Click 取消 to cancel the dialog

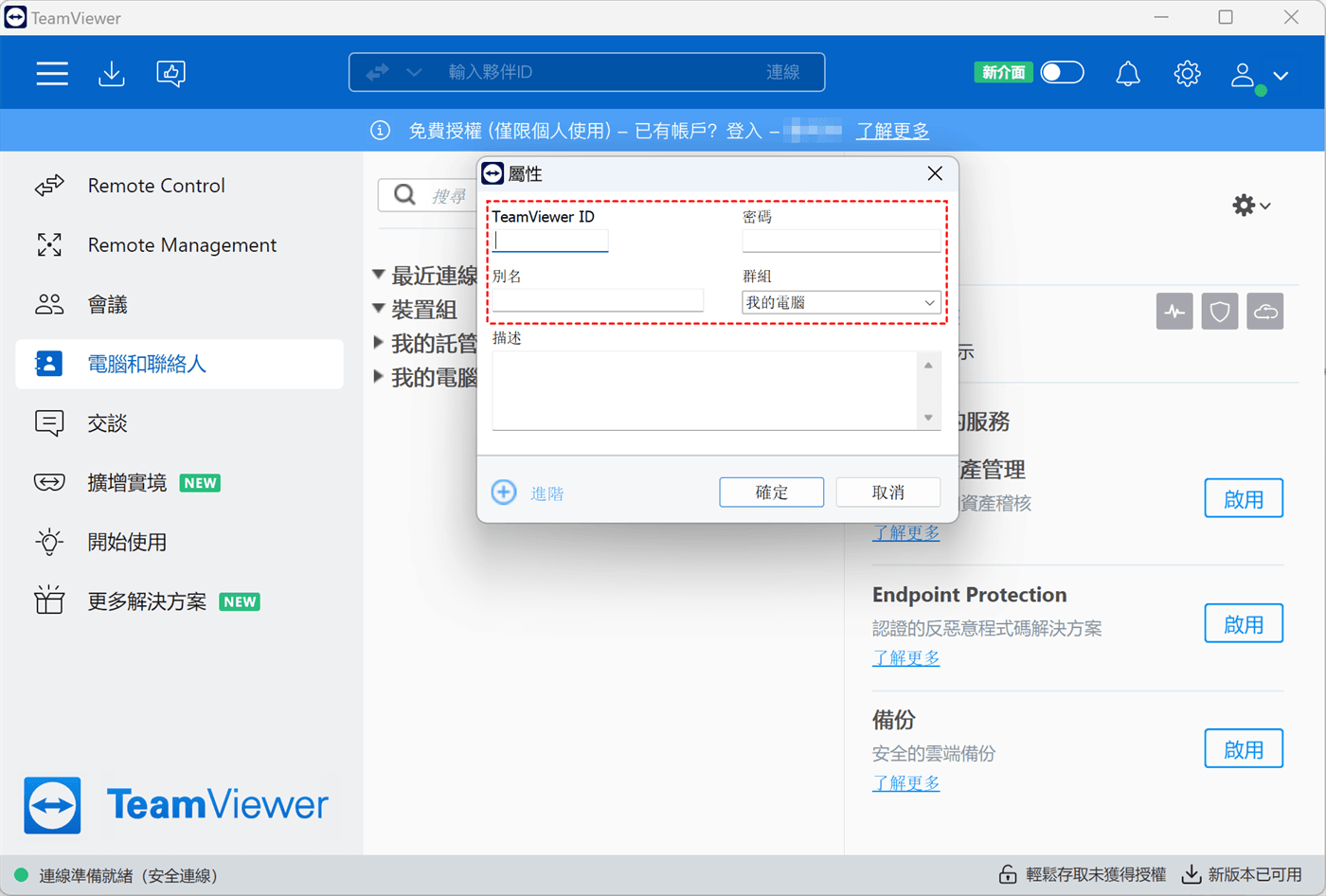(888, 493)
